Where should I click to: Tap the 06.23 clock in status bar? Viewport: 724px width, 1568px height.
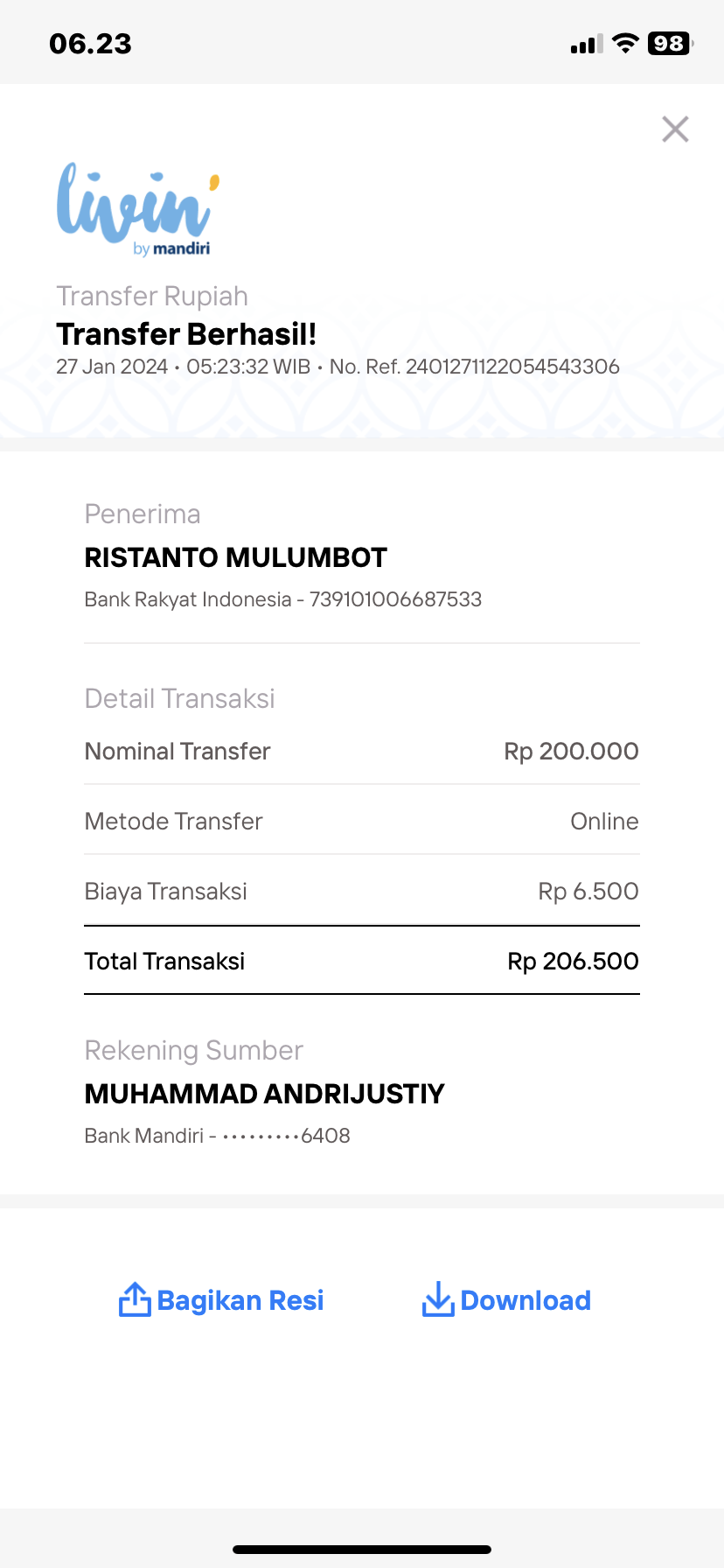tap(91, 44)
